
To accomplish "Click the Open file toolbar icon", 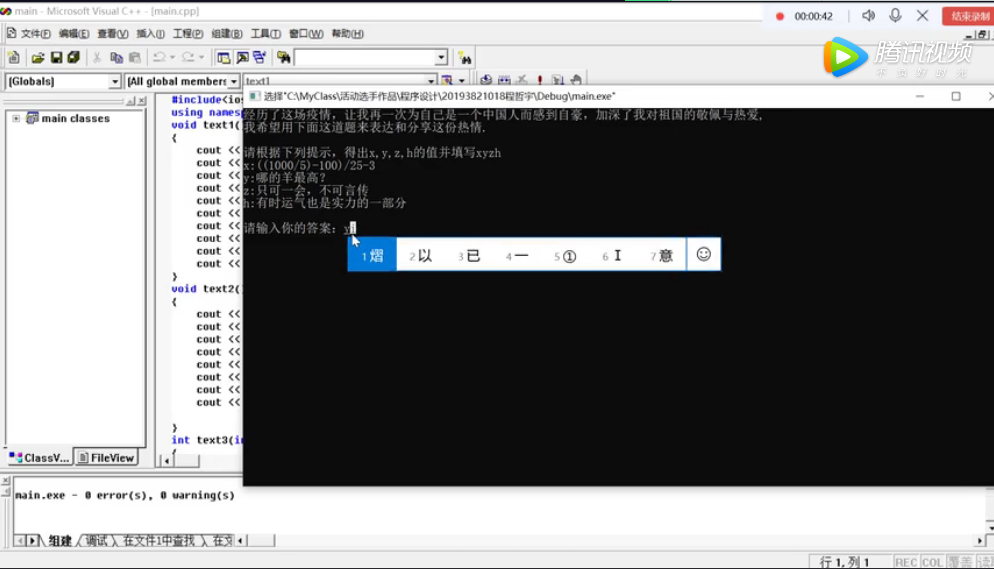I will point(38,58).
